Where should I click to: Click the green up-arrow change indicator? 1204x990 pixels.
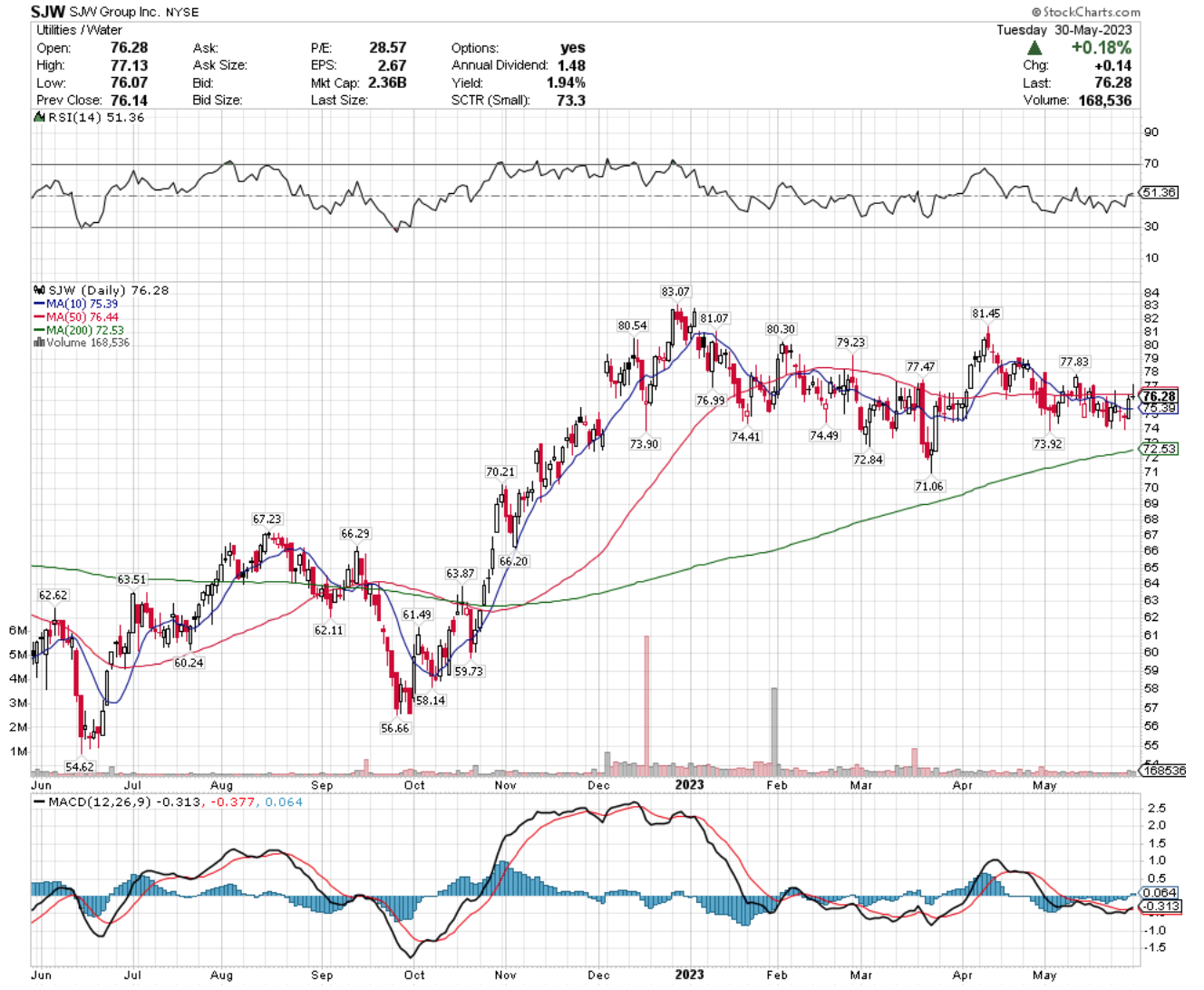pyautogui.click(x=1034, y=48)
